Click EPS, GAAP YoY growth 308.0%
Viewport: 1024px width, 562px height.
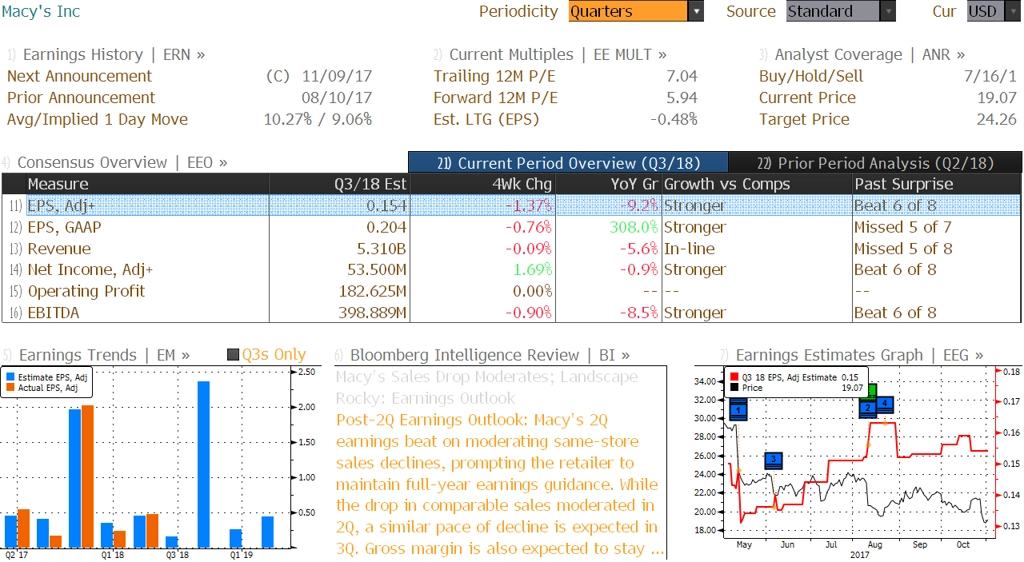point(633,227)
